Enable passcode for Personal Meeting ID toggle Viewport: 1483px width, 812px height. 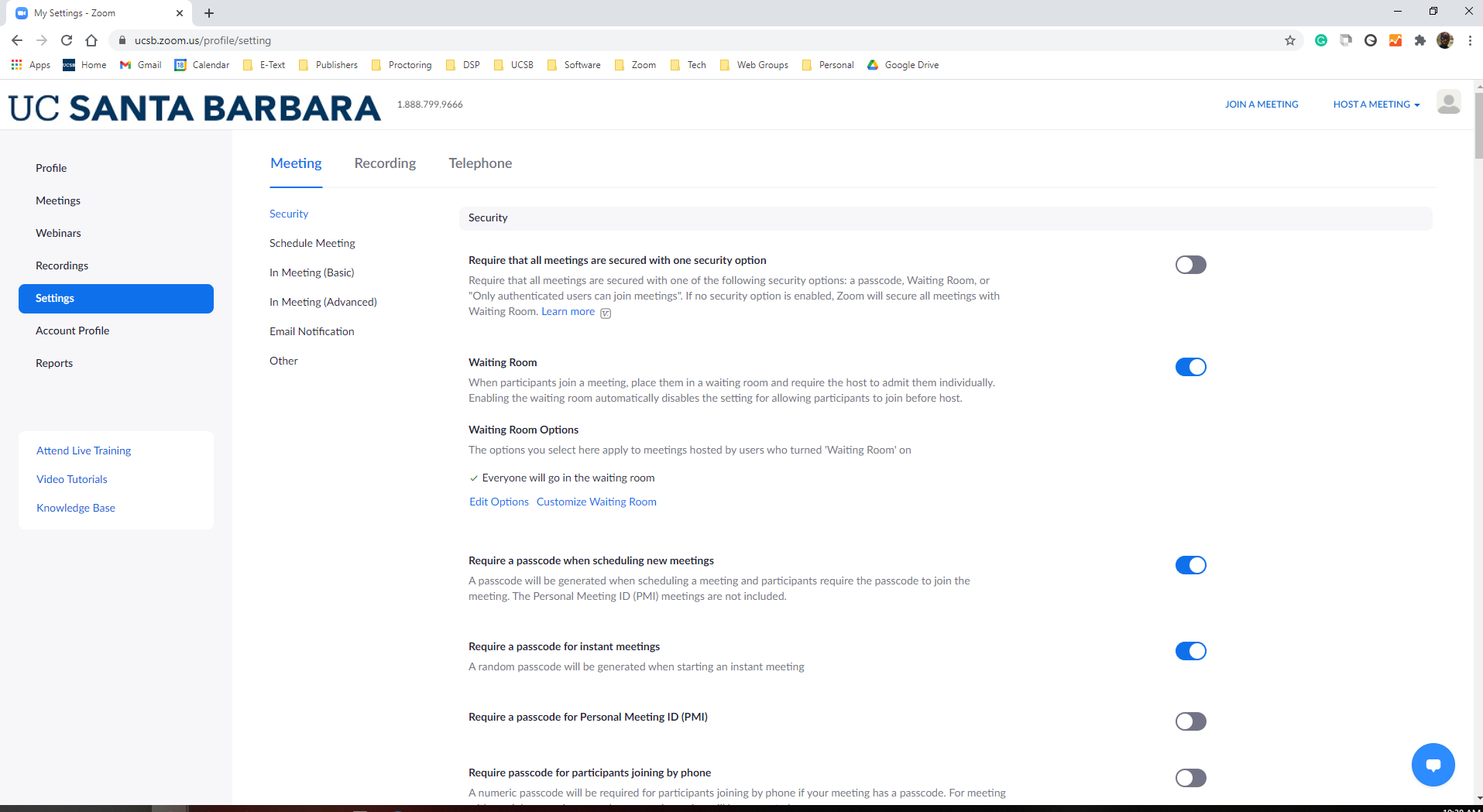click(1190, 721)
